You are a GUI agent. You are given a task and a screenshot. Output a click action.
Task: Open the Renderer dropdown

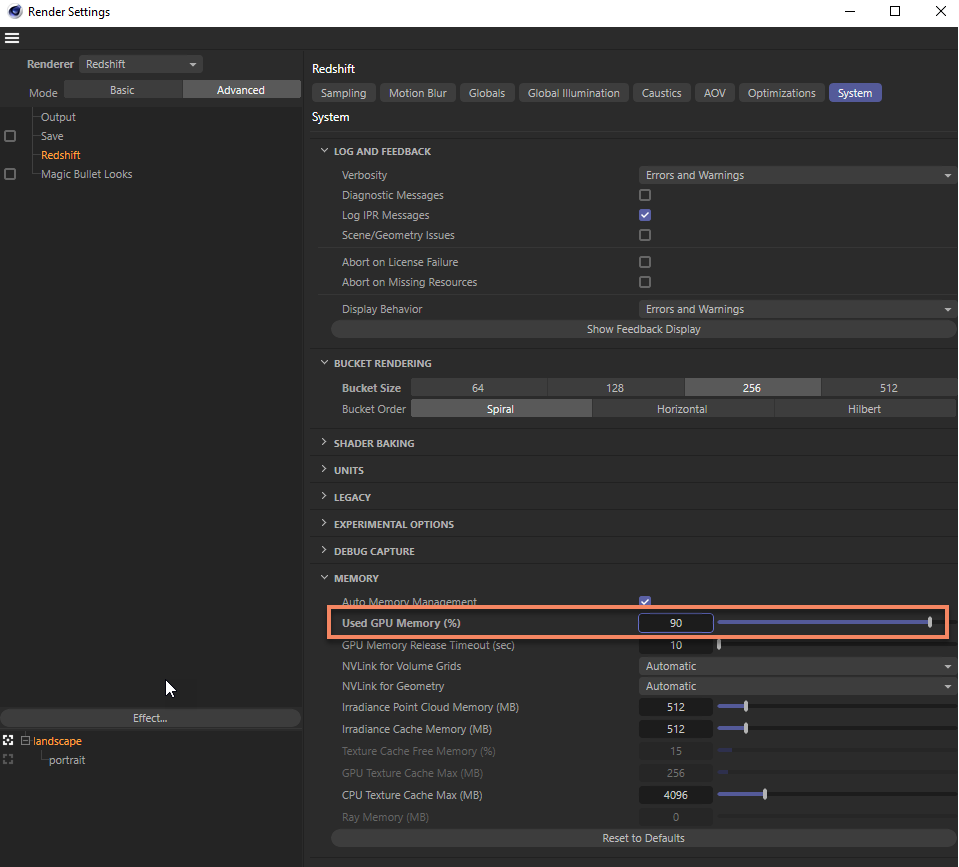[140, 64]
